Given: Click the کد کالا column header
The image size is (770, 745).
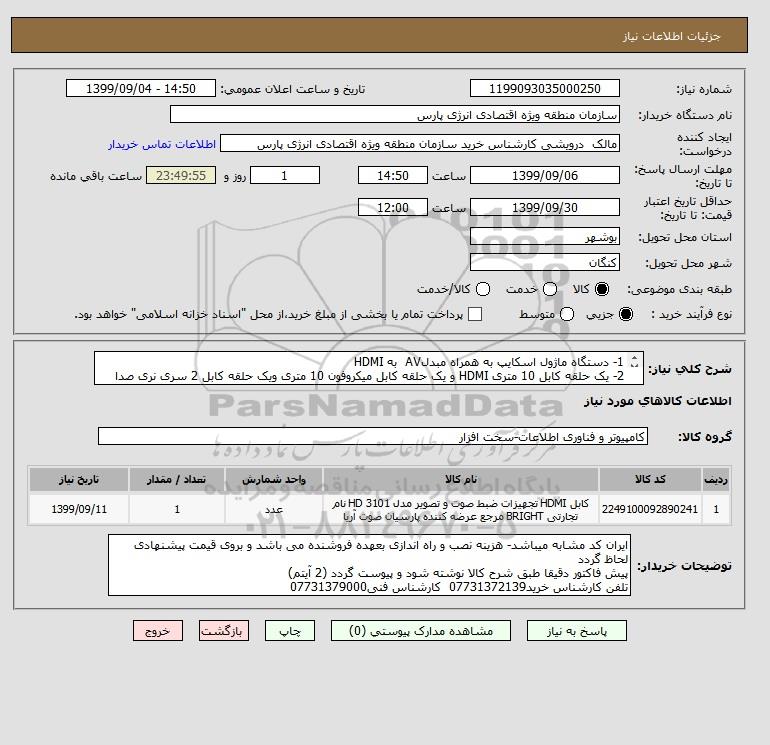Looking at the screenshot, I should [x=650, y=479].
